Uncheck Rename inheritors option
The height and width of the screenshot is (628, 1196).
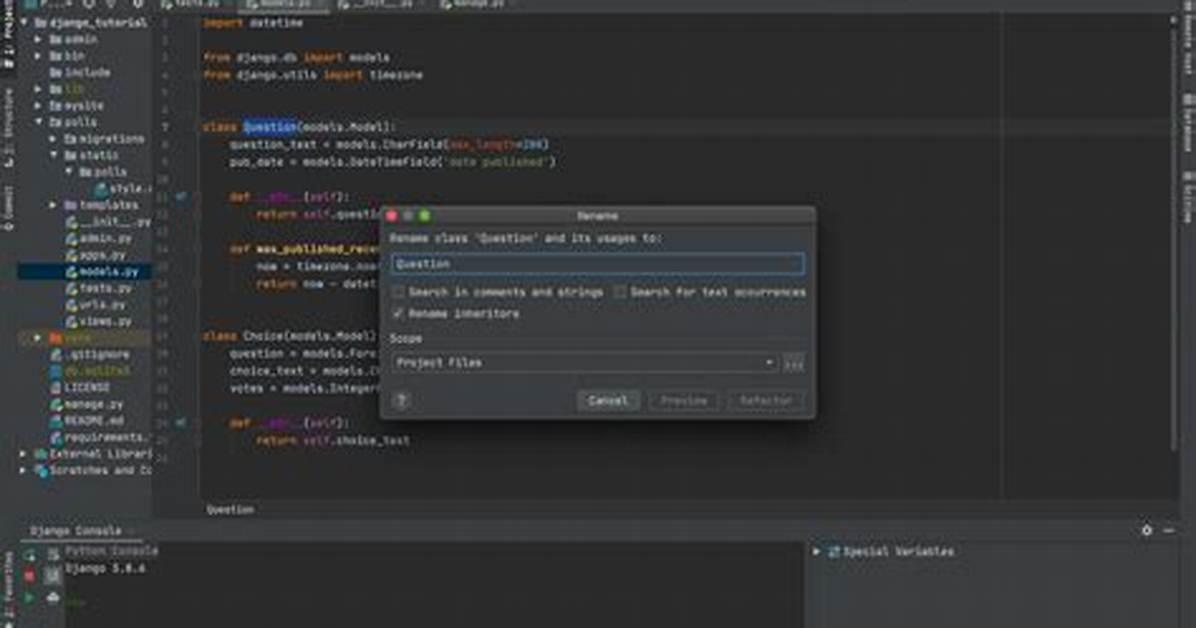pyautogui.click(x=398, y=314)
